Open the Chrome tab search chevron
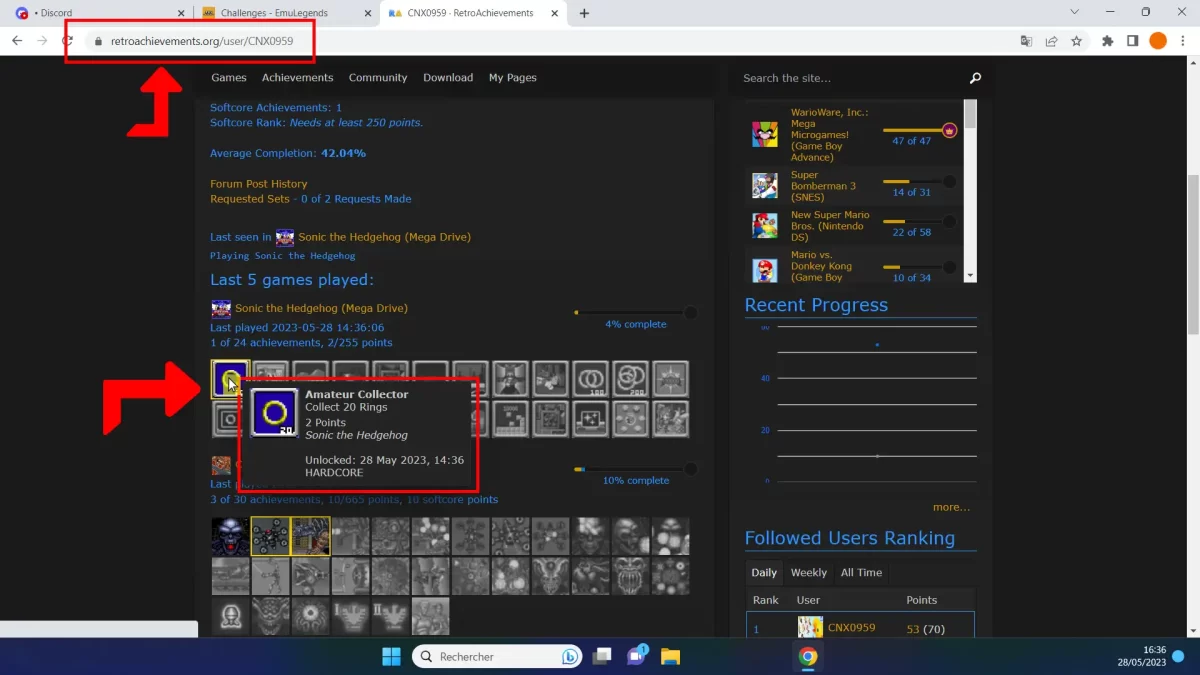This screenshot has width=1200, height=675. tap(1074, 13)
